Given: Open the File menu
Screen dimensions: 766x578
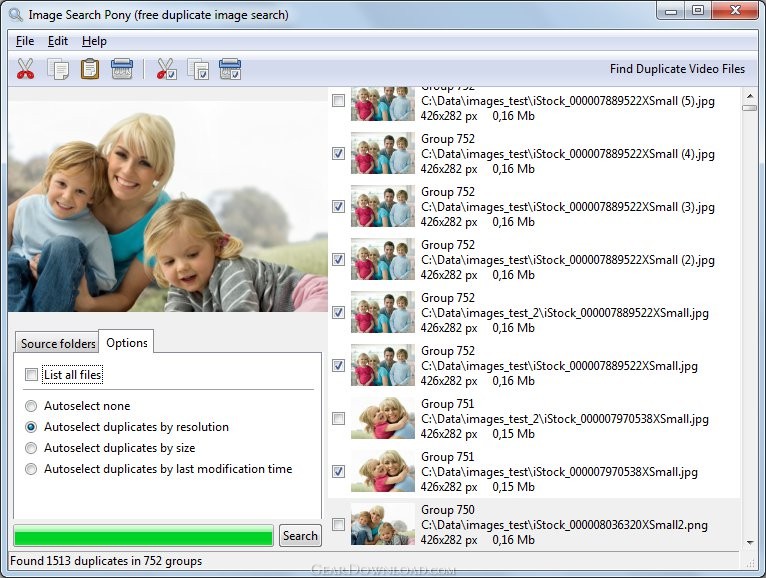Looking at the screenshot, I should click(25, 41).
